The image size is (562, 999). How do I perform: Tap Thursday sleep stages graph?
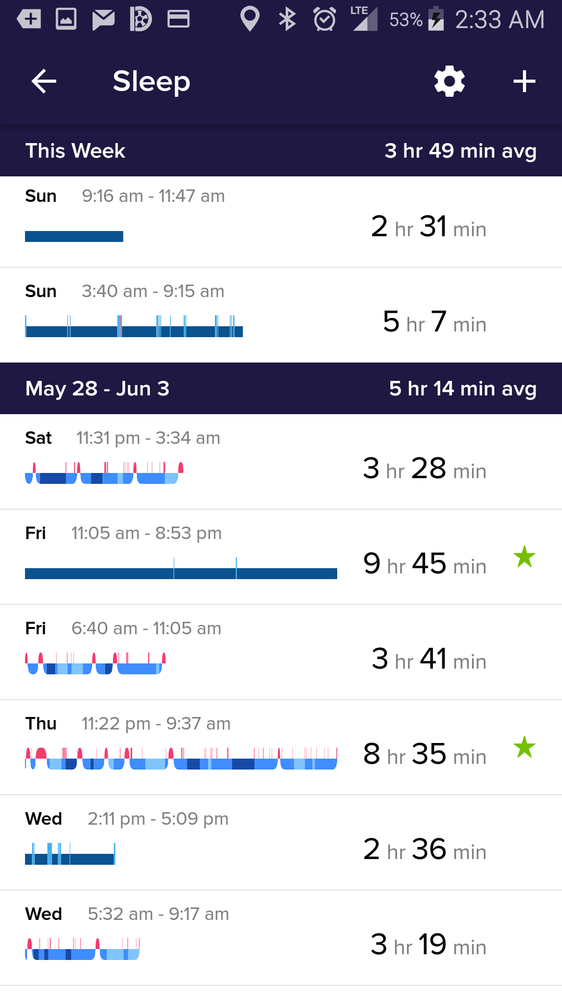coord(181,758)
